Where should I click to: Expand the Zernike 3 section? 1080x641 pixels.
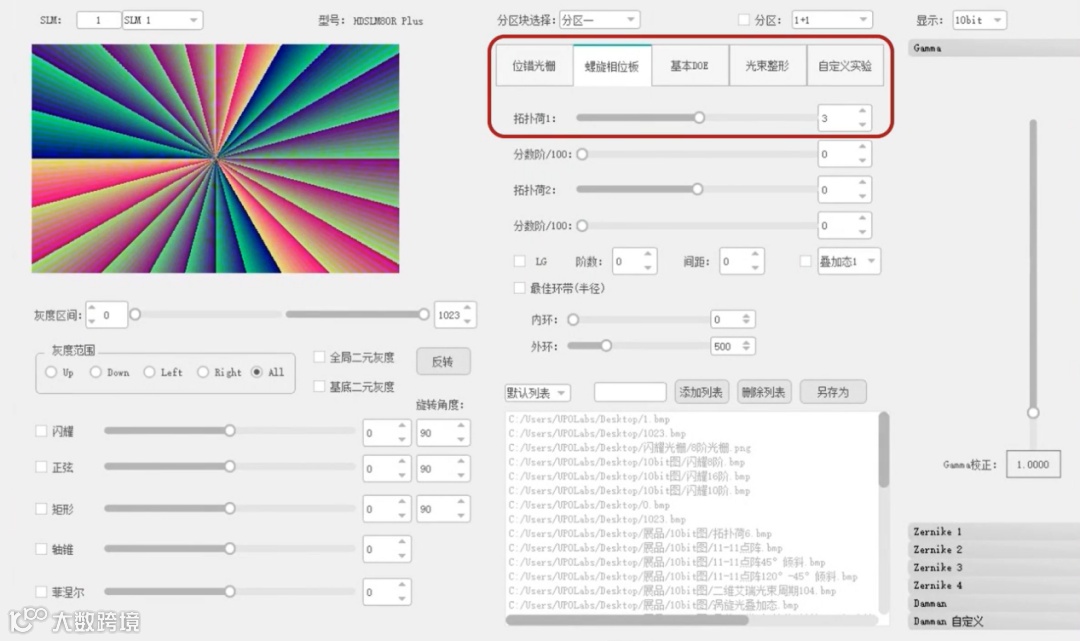(x=994, y=567)
